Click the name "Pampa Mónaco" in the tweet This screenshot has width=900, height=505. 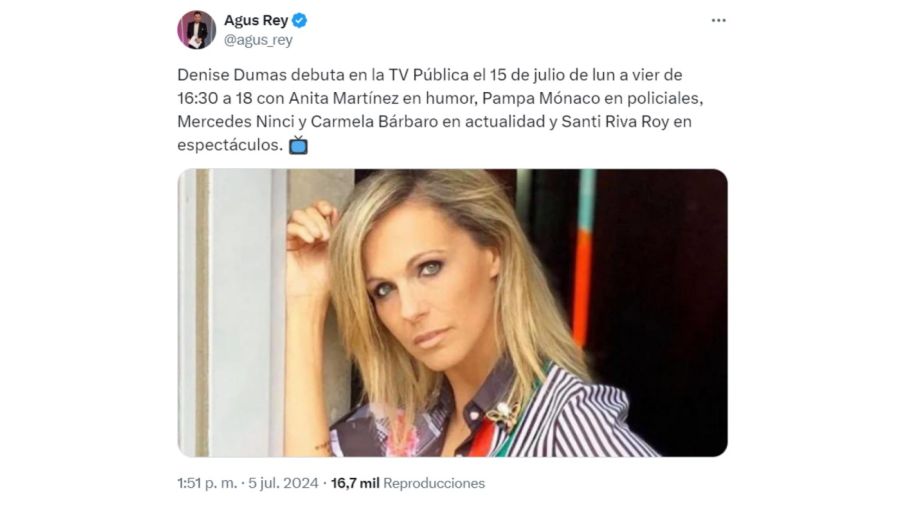(x=539, y=98)
